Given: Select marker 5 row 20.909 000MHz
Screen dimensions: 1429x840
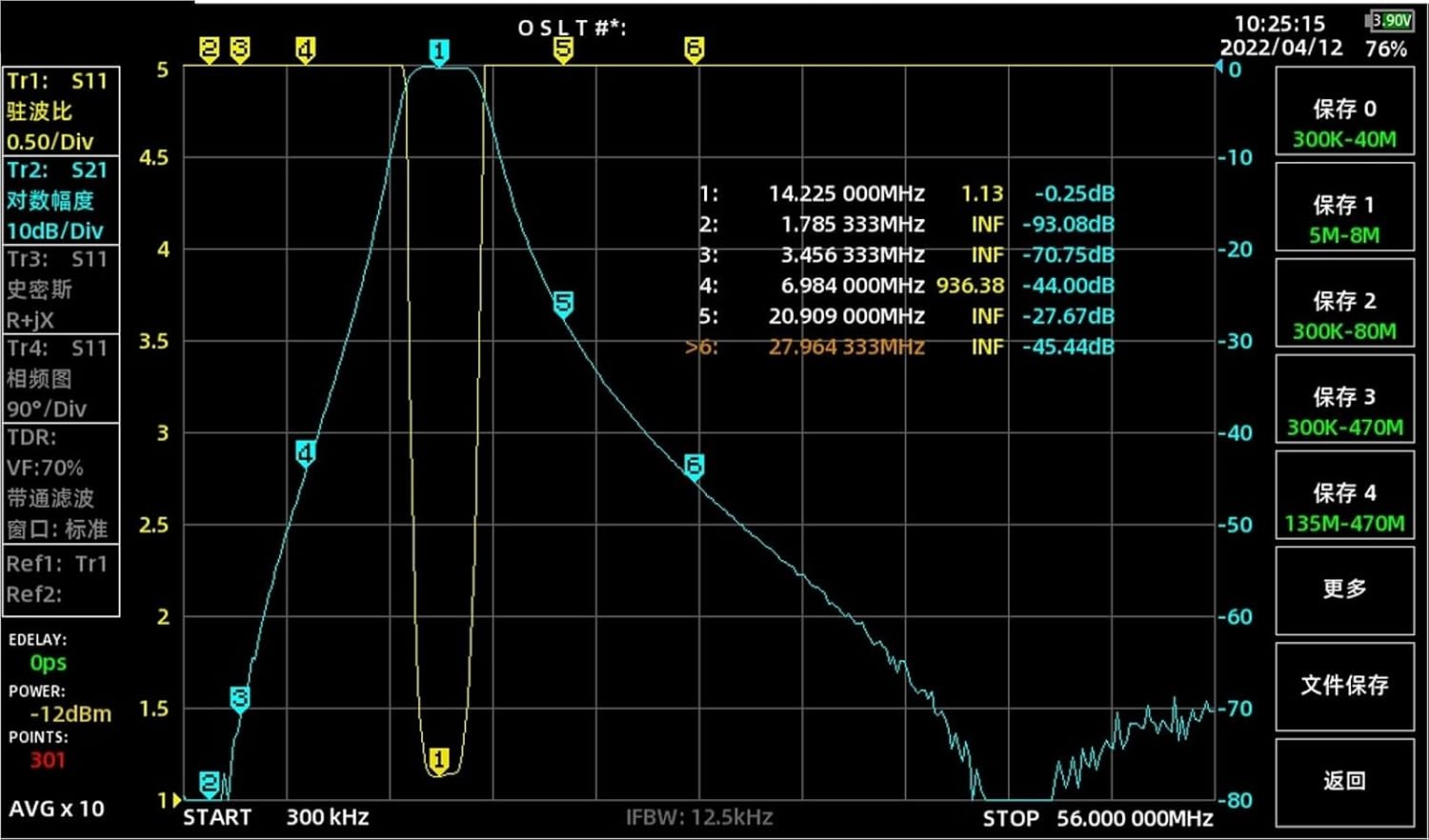Looking at the screenshot, I should (906, 315).
